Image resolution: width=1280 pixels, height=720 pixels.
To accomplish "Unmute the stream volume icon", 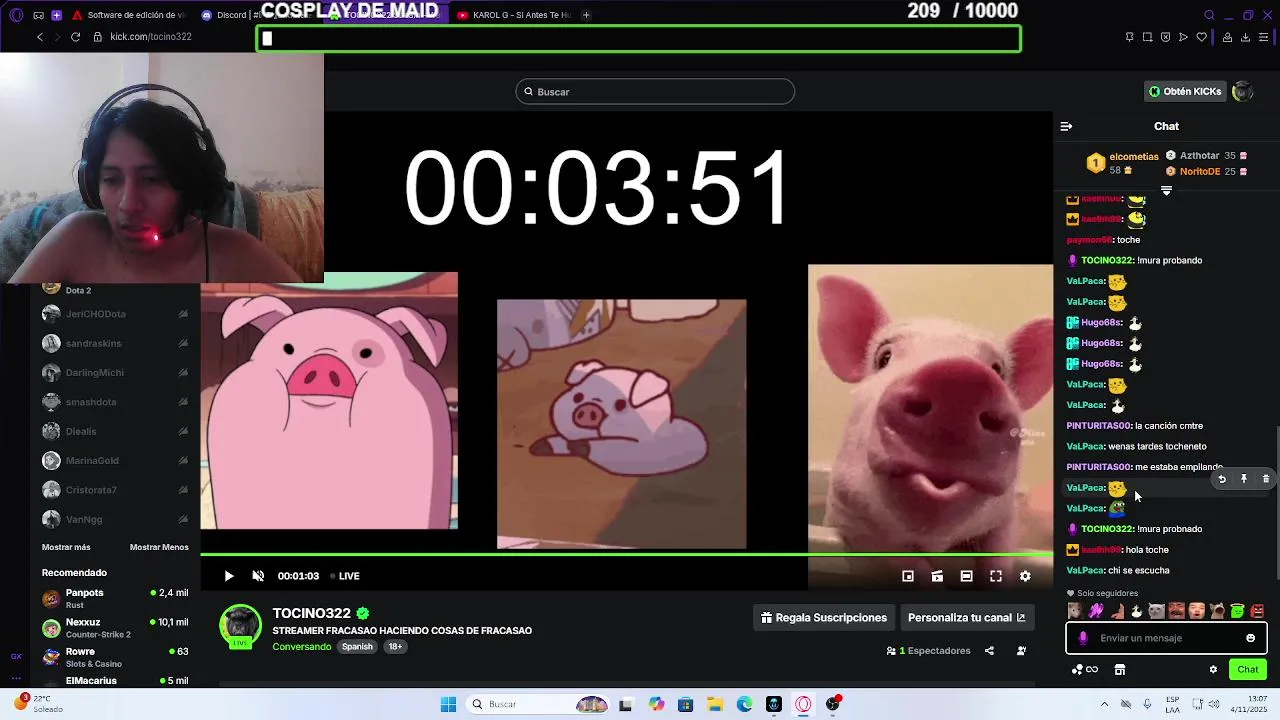I will pyautogui.click(x=258, y=576).
